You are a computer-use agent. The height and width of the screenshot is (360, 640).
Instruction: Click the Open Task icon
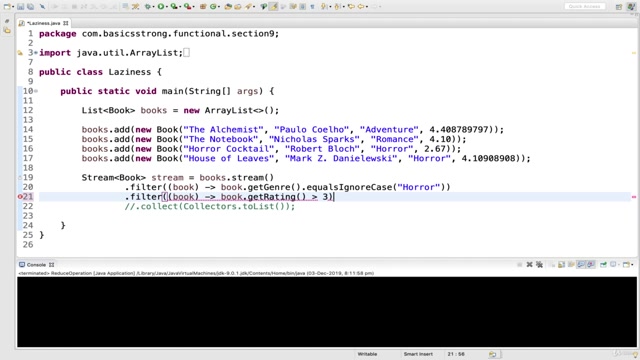pos(238,7)
